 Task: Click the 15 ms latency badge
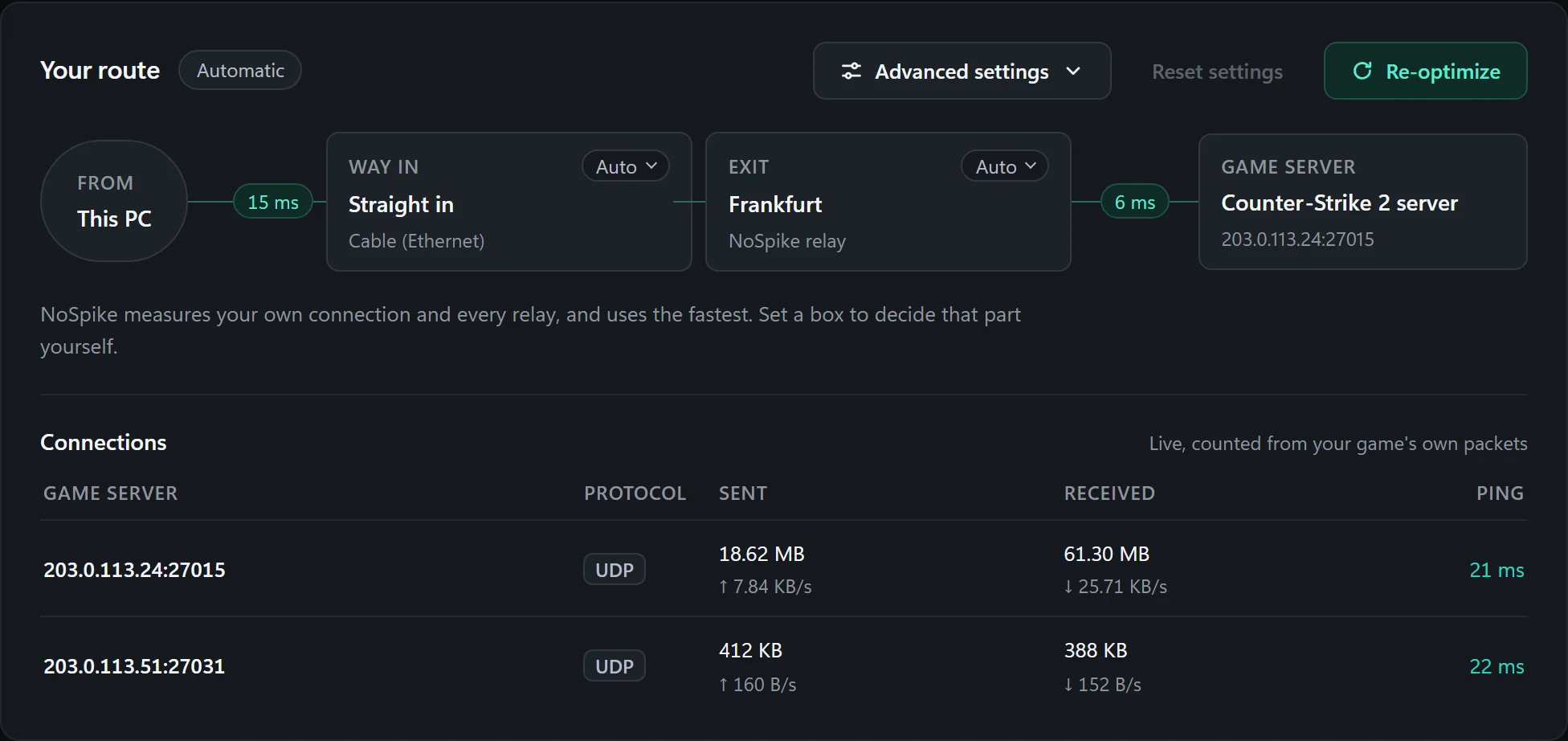click(x=273, y=202)
